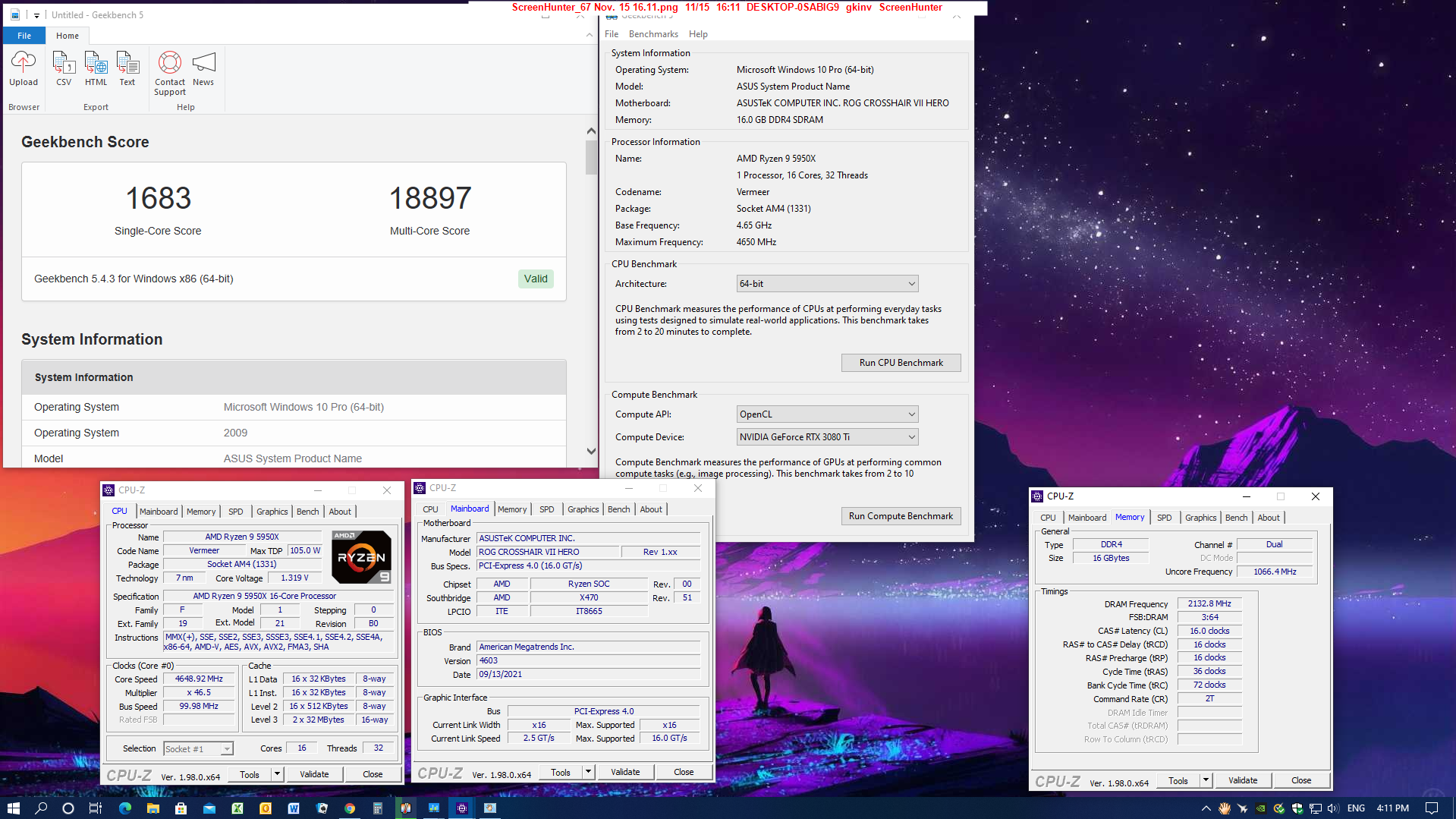Open Benchmarks menu in Geekbench window
1456x819 pixels.
(x=653, y=34)
